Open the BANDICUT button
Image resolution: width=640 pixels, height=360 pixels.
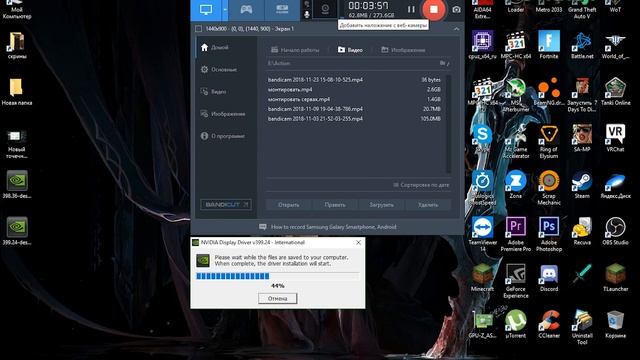tap(226, 204)
